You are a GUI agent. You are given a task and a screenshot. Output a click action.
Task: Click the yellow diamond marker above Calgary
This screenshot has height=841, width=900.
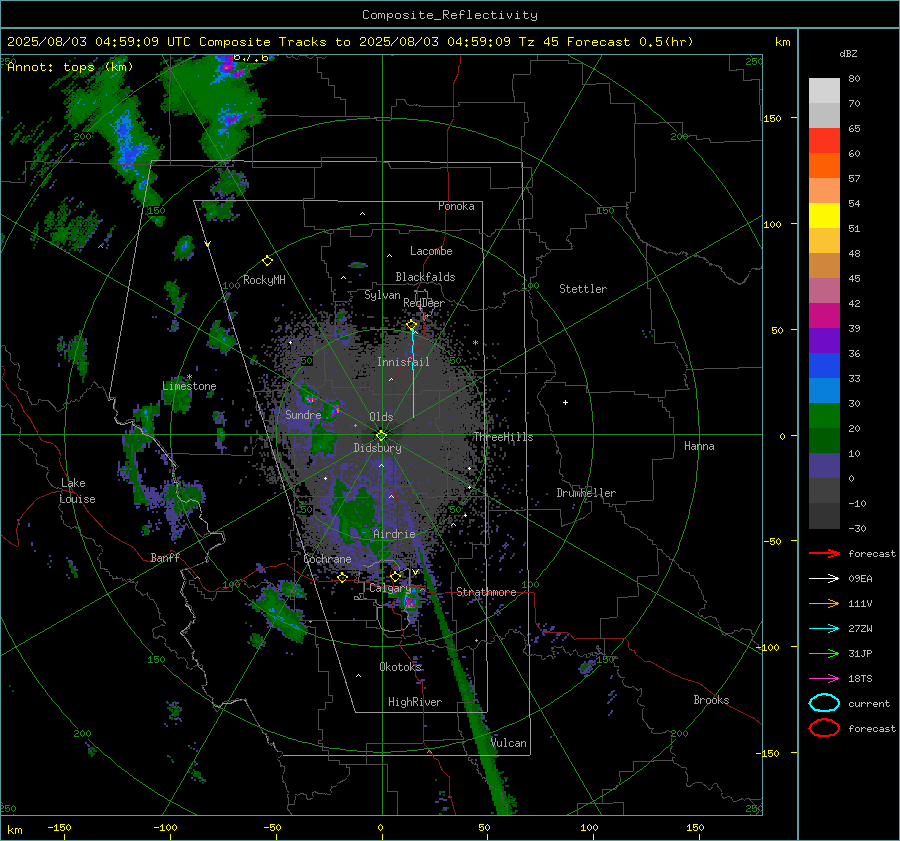(x=395, y=576)
